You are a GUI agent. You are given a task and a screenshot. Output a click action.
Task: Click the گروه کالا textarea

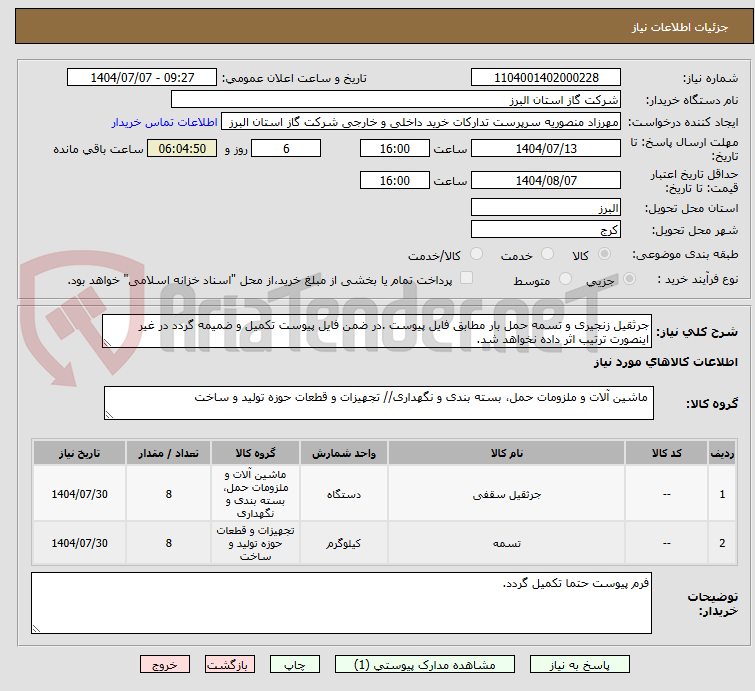pos(378,403)
